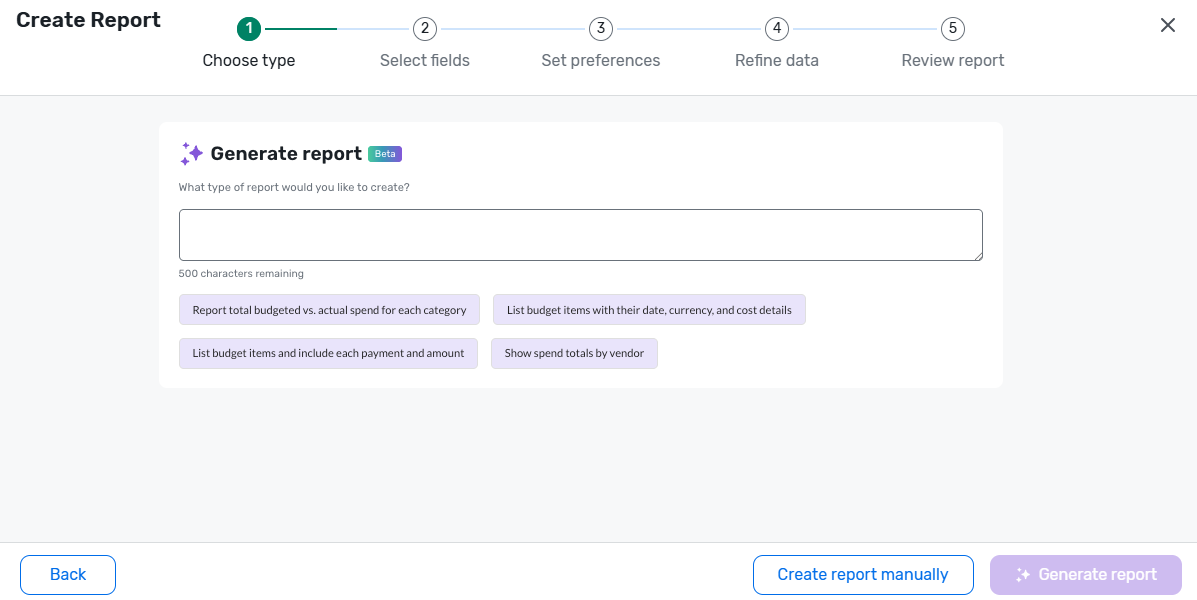Select the payment and amount suggestion chip

click(x=328, y=353)
